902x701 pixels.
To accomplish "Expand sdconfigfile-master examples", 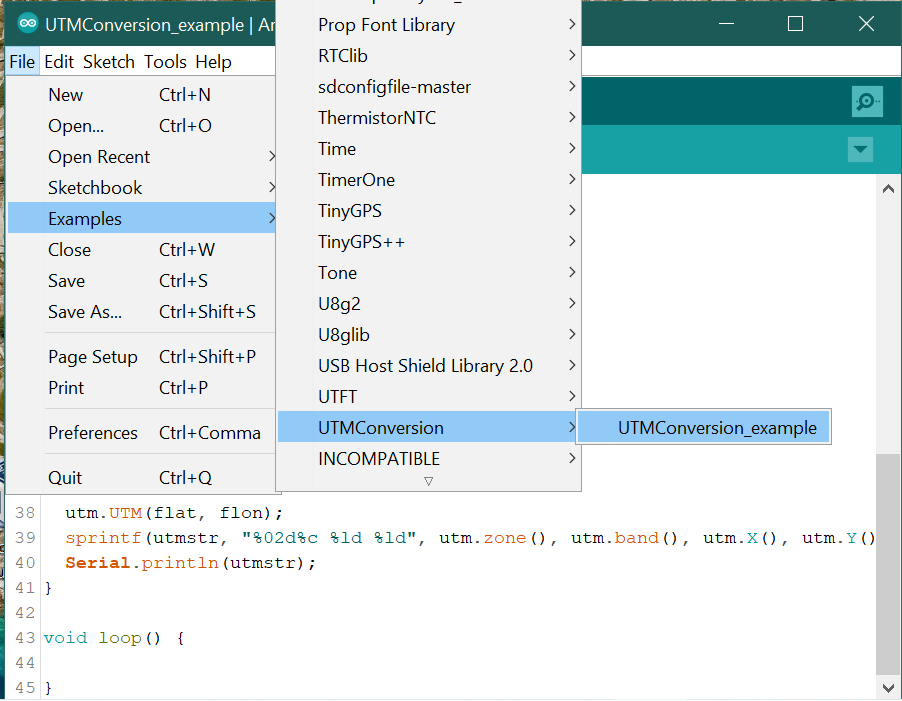I will tap(429, 87).
